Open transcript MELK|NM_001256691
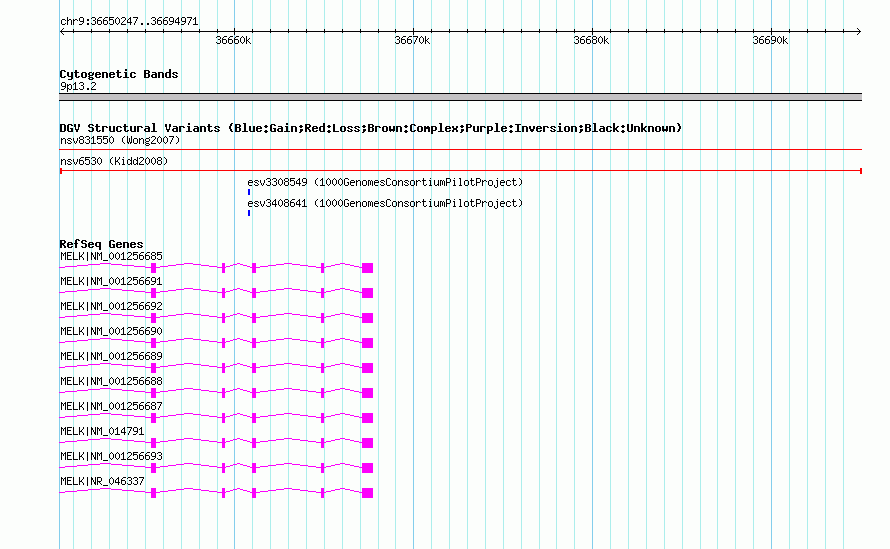Image resolution: width=890 pixels, height=549 pixels. pos(111,282)
